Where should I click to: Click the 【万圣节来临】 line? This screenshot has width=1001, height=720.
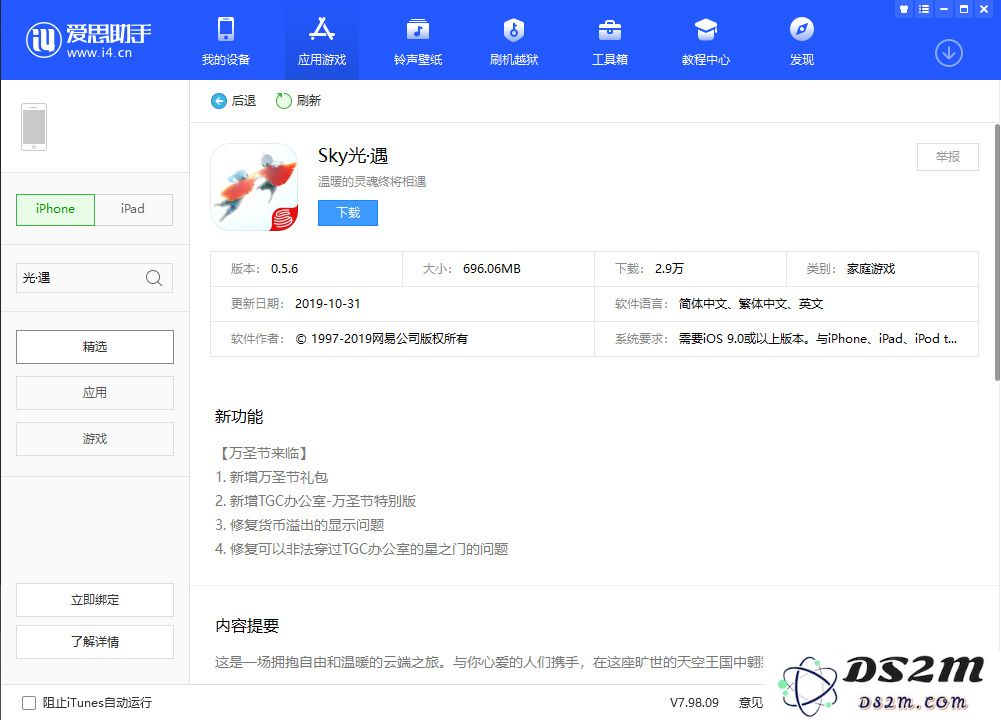264,453
